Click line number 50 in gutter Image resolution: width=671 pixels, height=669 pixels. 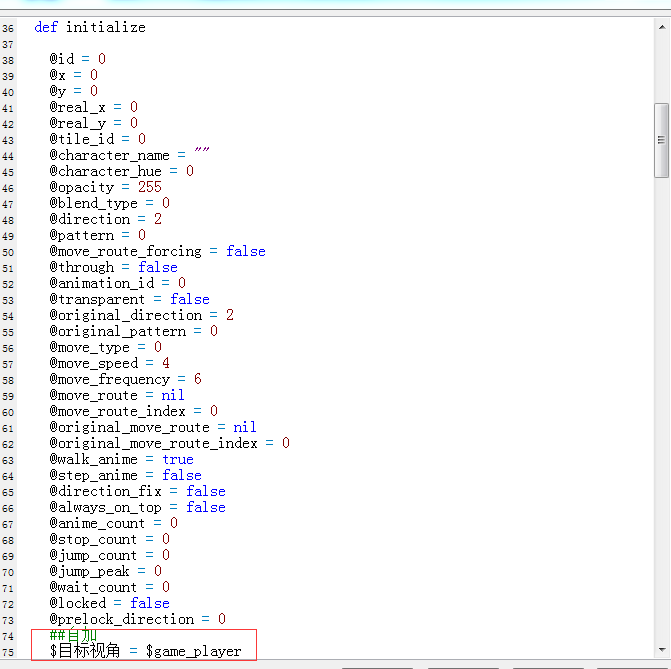(x=8, y=253)
